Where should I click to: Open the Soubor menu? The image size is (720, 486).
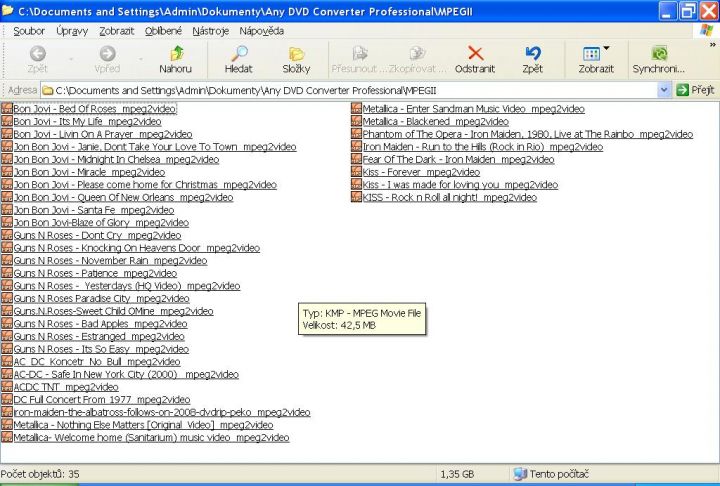29,31
